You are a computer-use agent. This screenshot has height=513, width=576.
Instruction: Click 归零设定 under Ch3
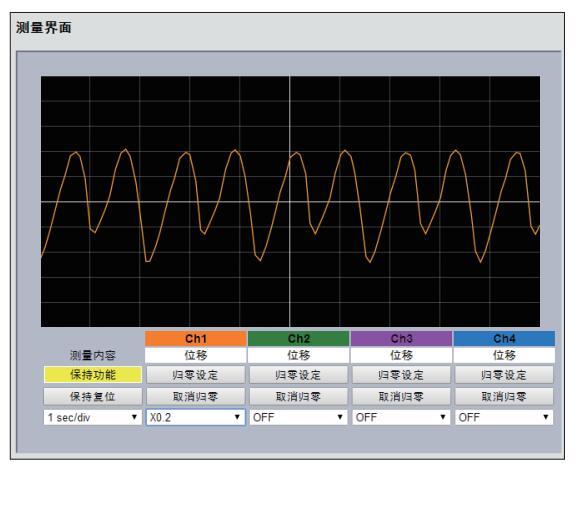pos(401,375)
